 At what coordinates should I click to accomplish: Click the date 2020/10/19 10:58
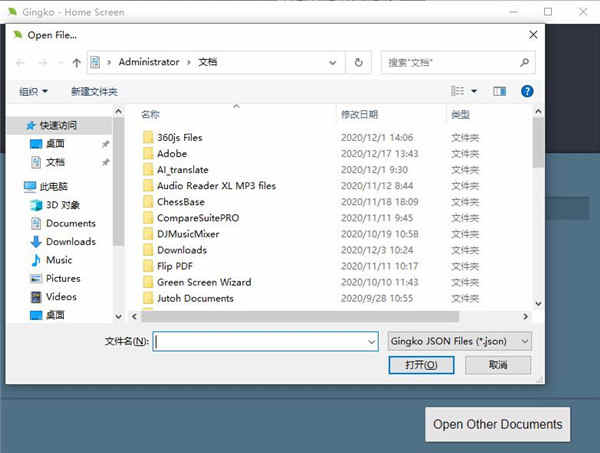(x=379, y=234)
